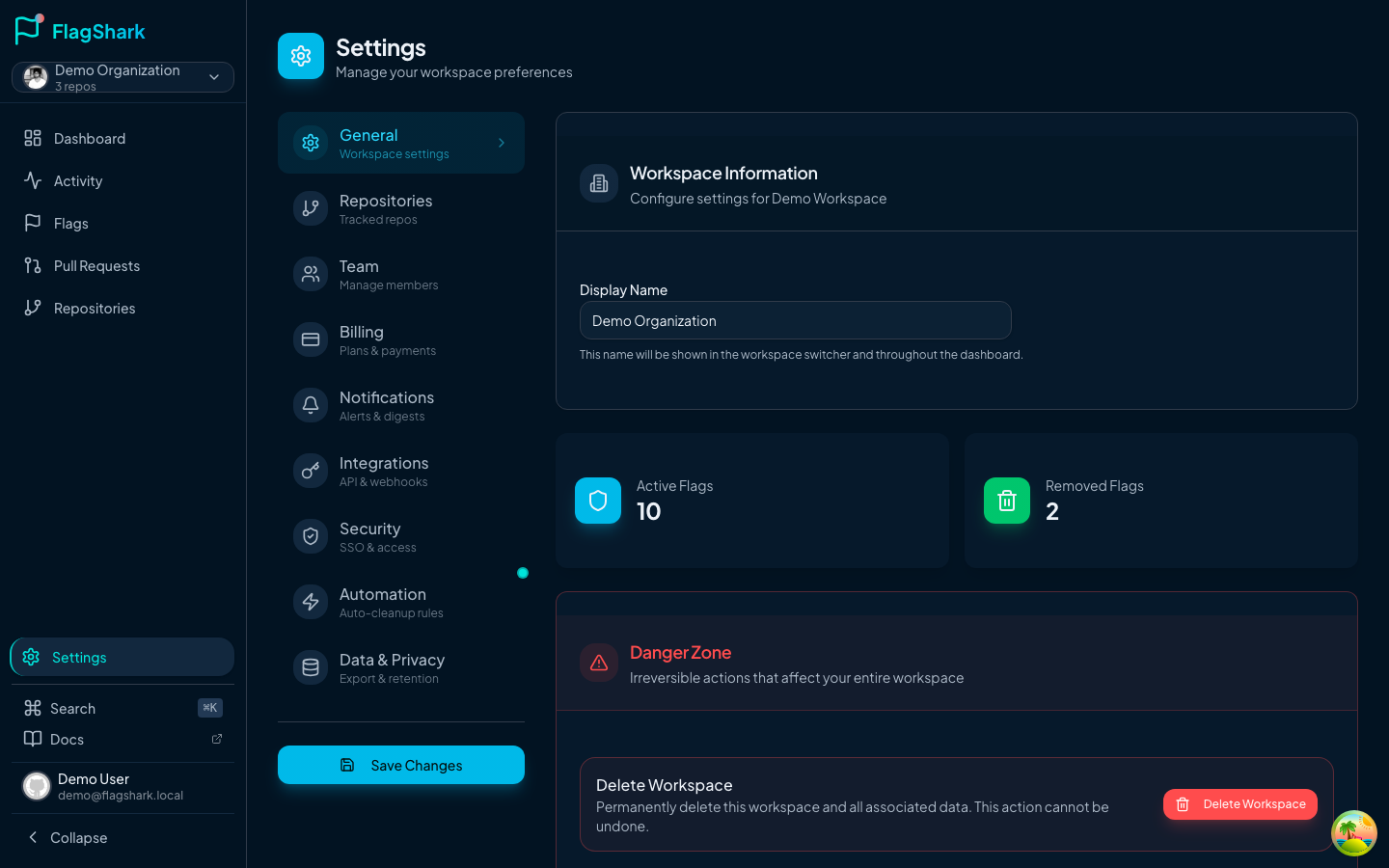Click the Notifications bell icon
Viewport: 1389px width, 868px height.
coord(311,405)
